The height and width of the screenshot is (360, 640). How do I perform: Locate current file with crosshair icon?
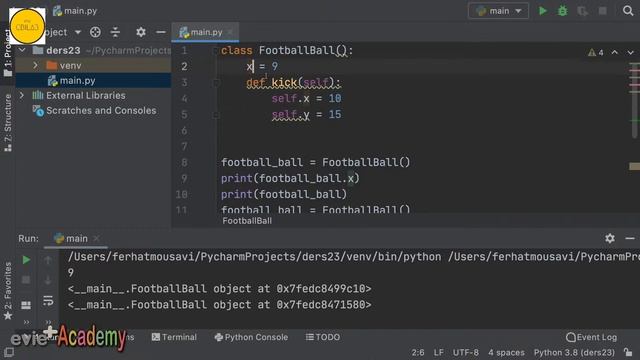tap(95, 32)
